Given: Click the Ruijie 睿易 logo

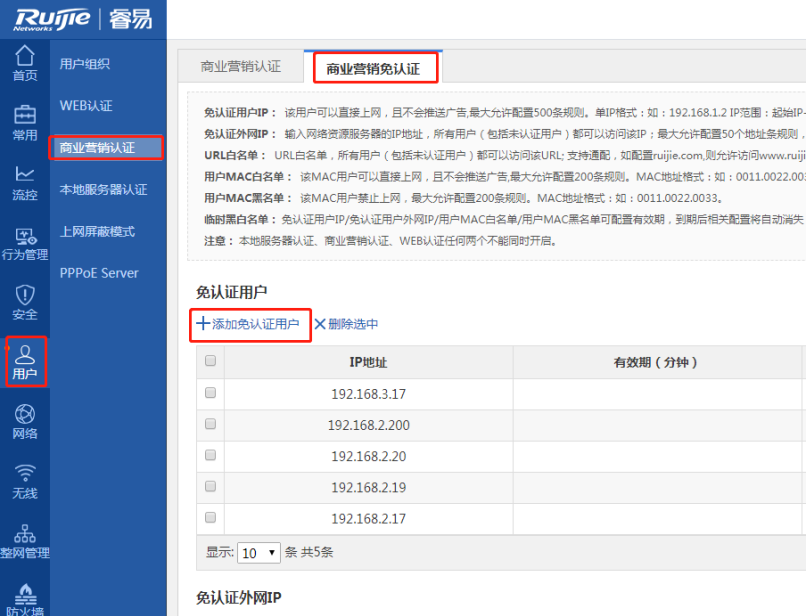Looking at the screenshot, I should 84,19.
